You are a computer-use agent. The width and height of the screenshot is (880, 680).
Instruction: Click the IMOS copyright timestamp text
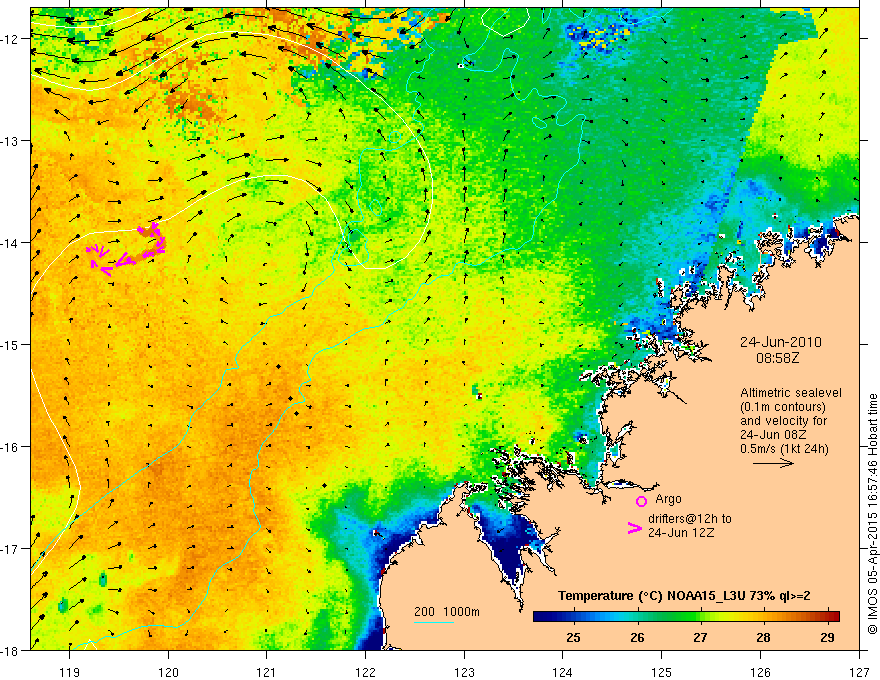point(872,513)
